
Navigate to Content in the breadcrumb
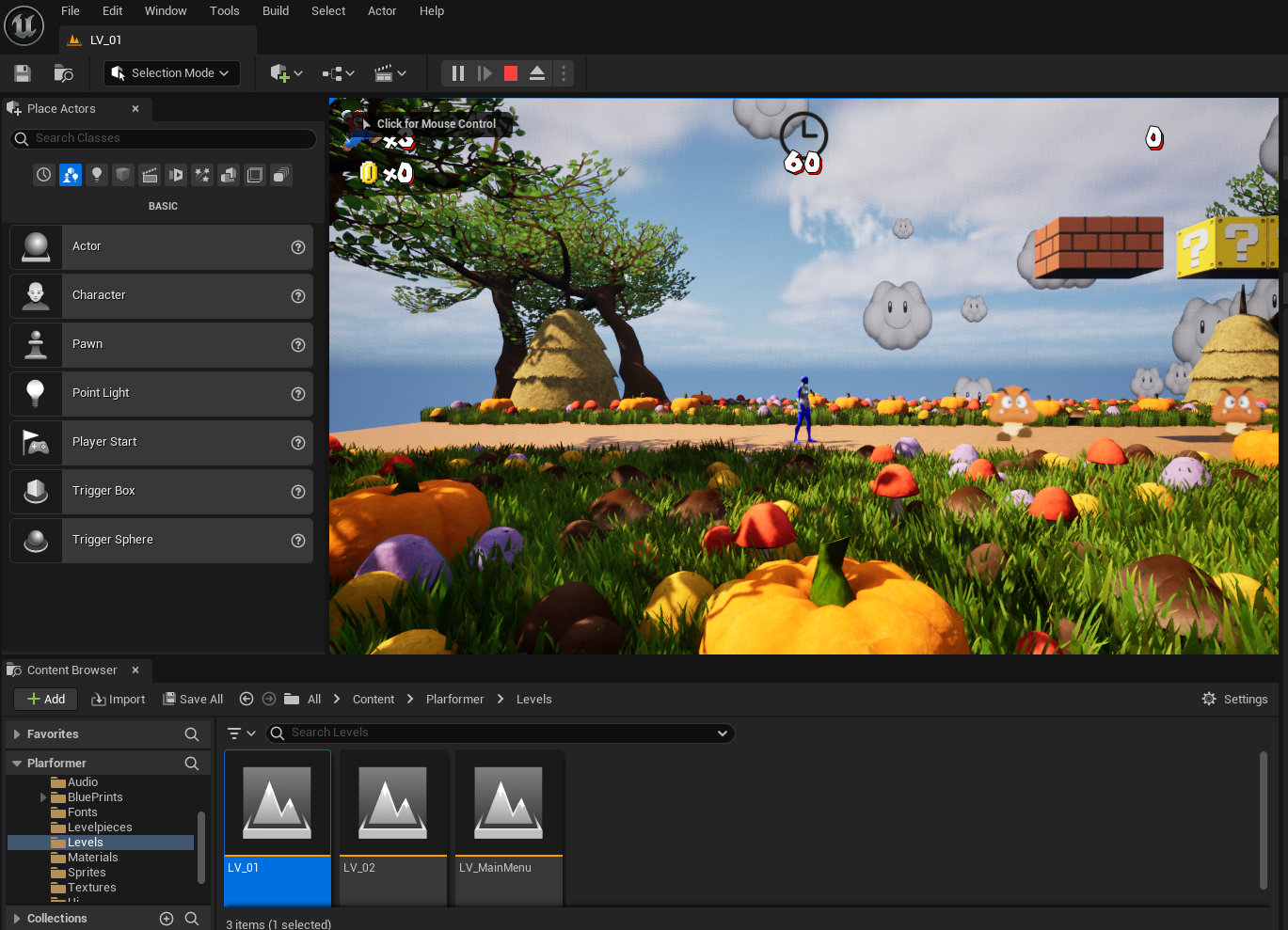pos(374,699)
